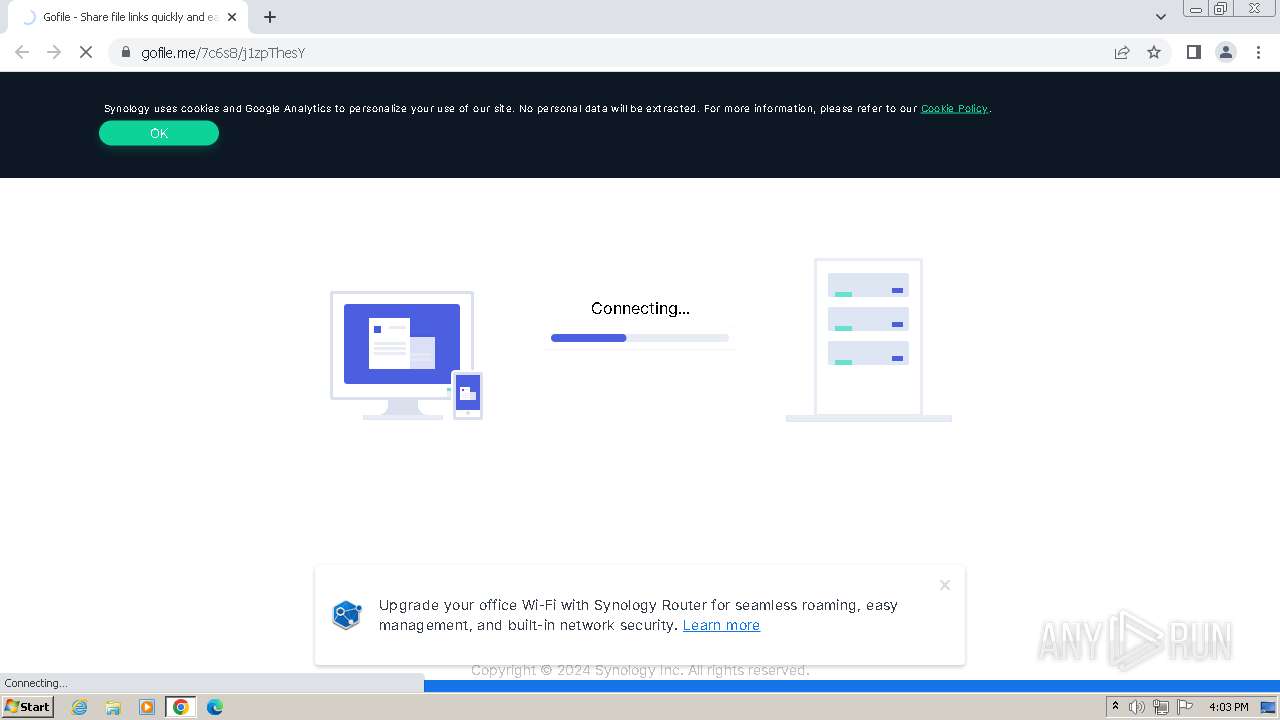Open a new browser tab

[x=270, y=17]
